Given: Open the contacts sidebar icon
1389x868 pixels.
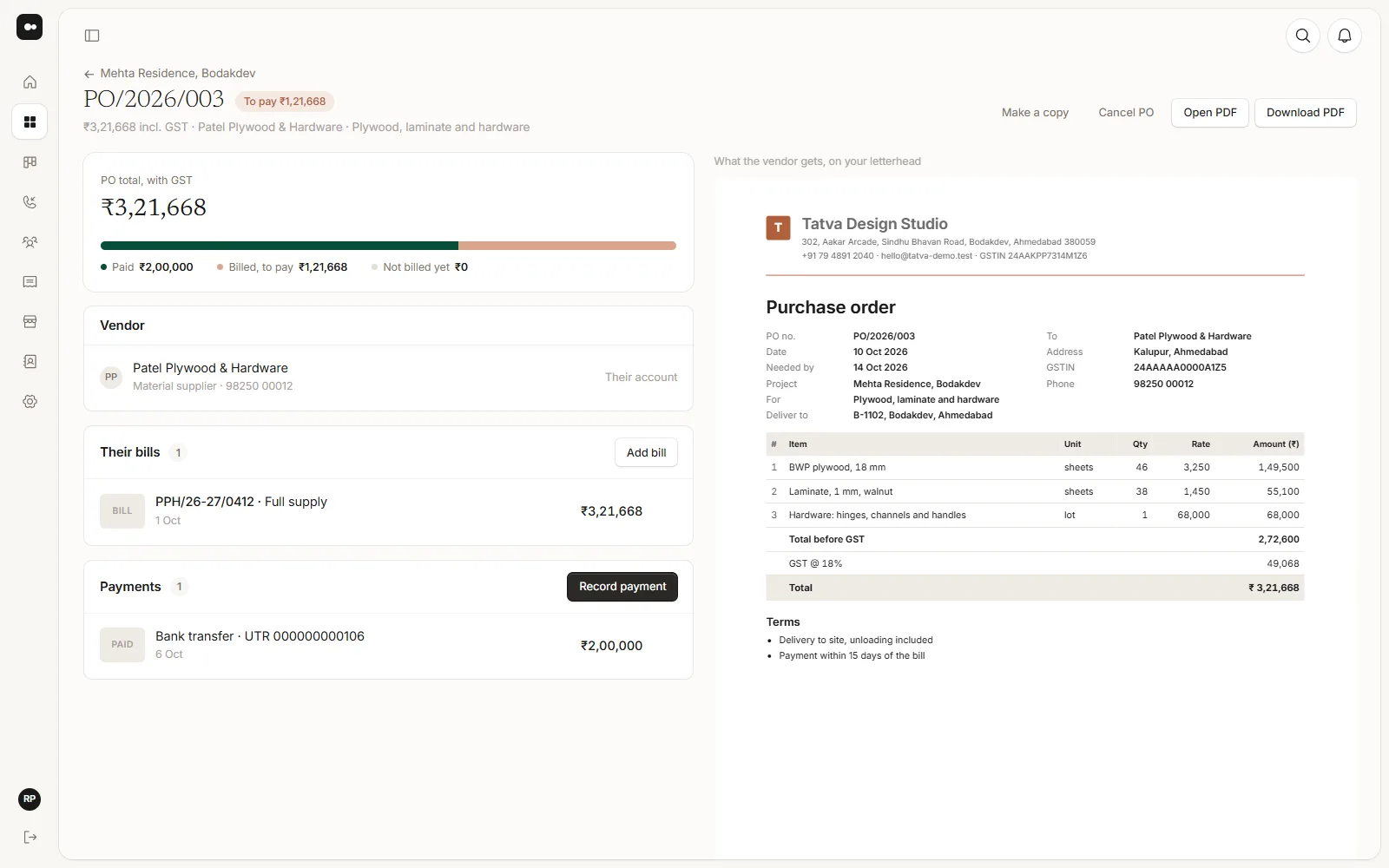Looking at the screenshot, I should coord(30,362).
